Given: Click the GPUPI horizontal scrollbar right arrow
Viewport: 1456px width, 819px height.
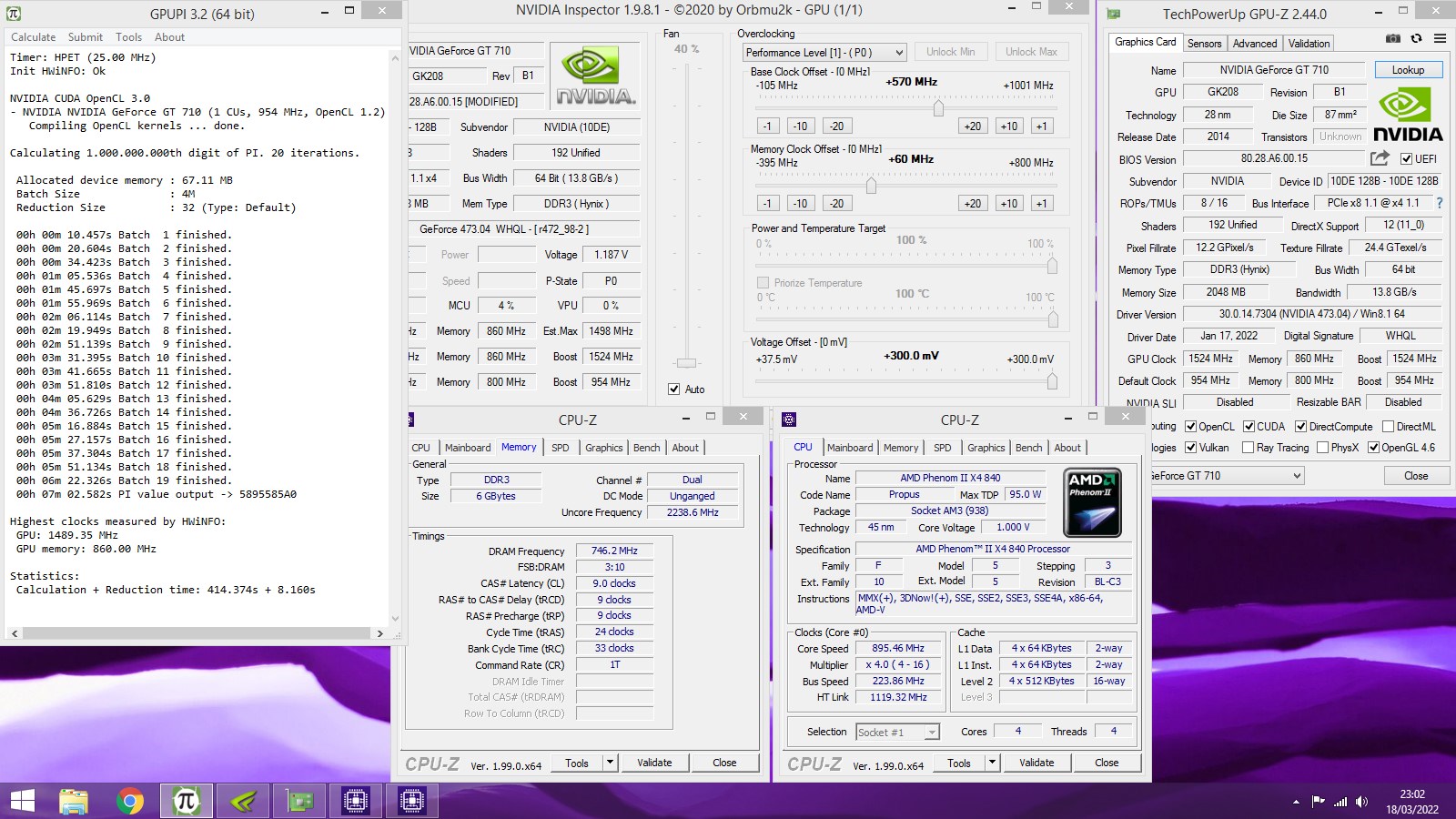Looking at the screenshot, I should [379, 632].
